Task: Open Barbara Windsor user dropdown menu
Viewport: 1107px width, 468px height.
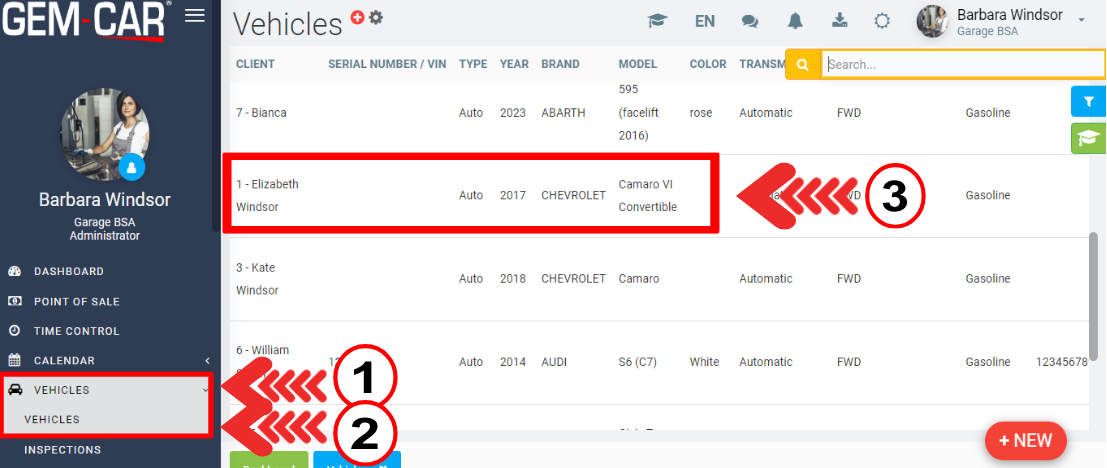Action: point(1010,21)
